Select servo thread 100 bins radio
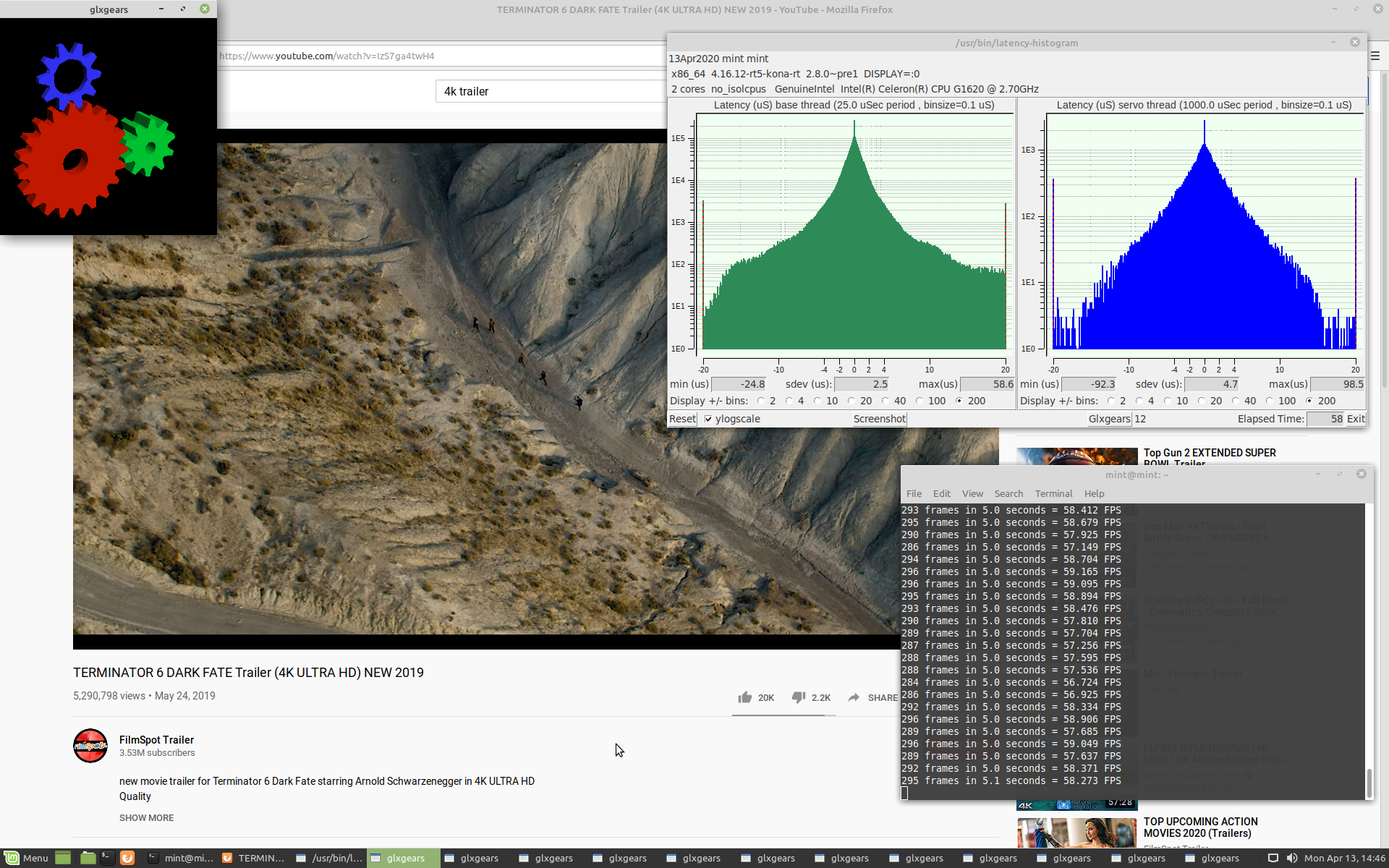 pyautogui.click(x=1270, y=401)
